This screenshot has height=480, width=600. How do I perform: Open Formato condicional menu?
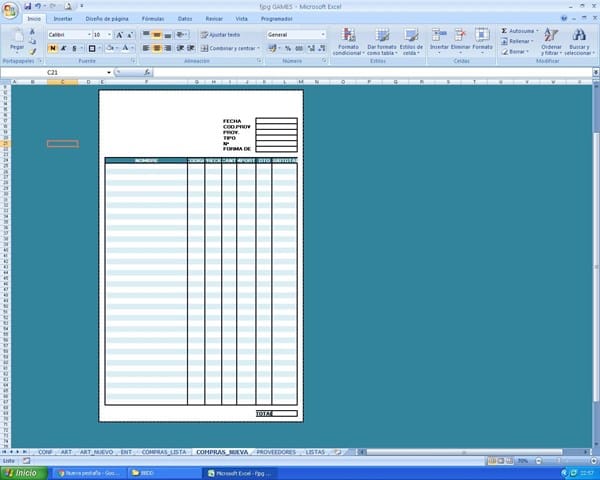click(x=348, y=41)
